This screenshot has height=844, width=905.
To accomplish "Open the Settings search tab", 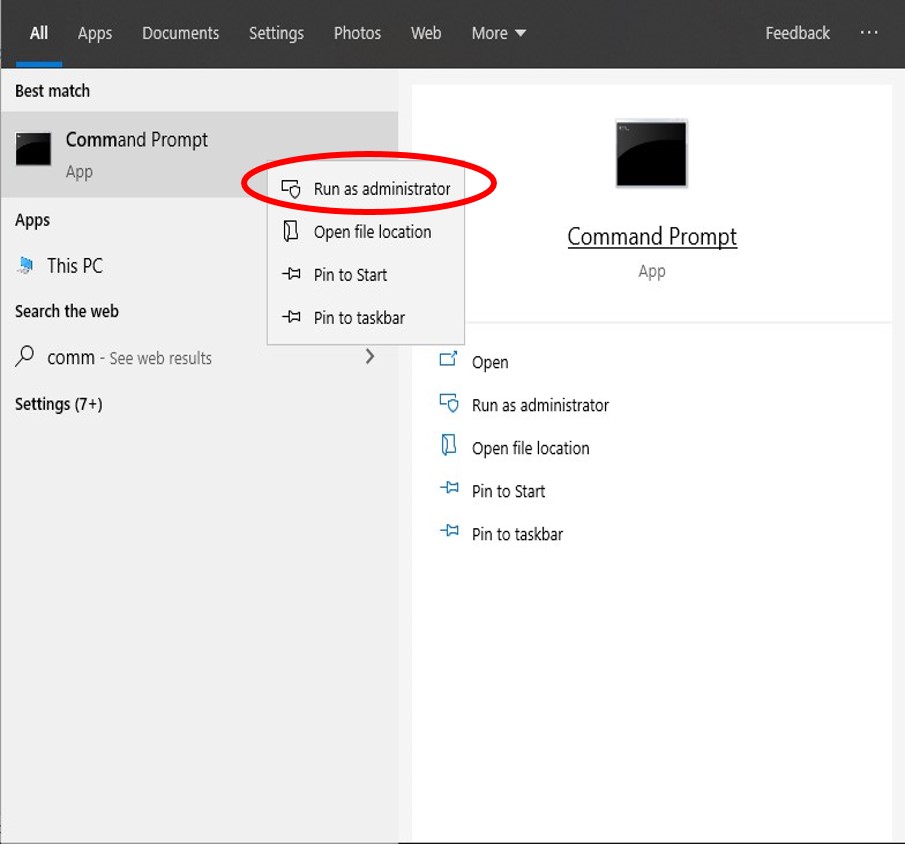I will click(x=276, y=33).
